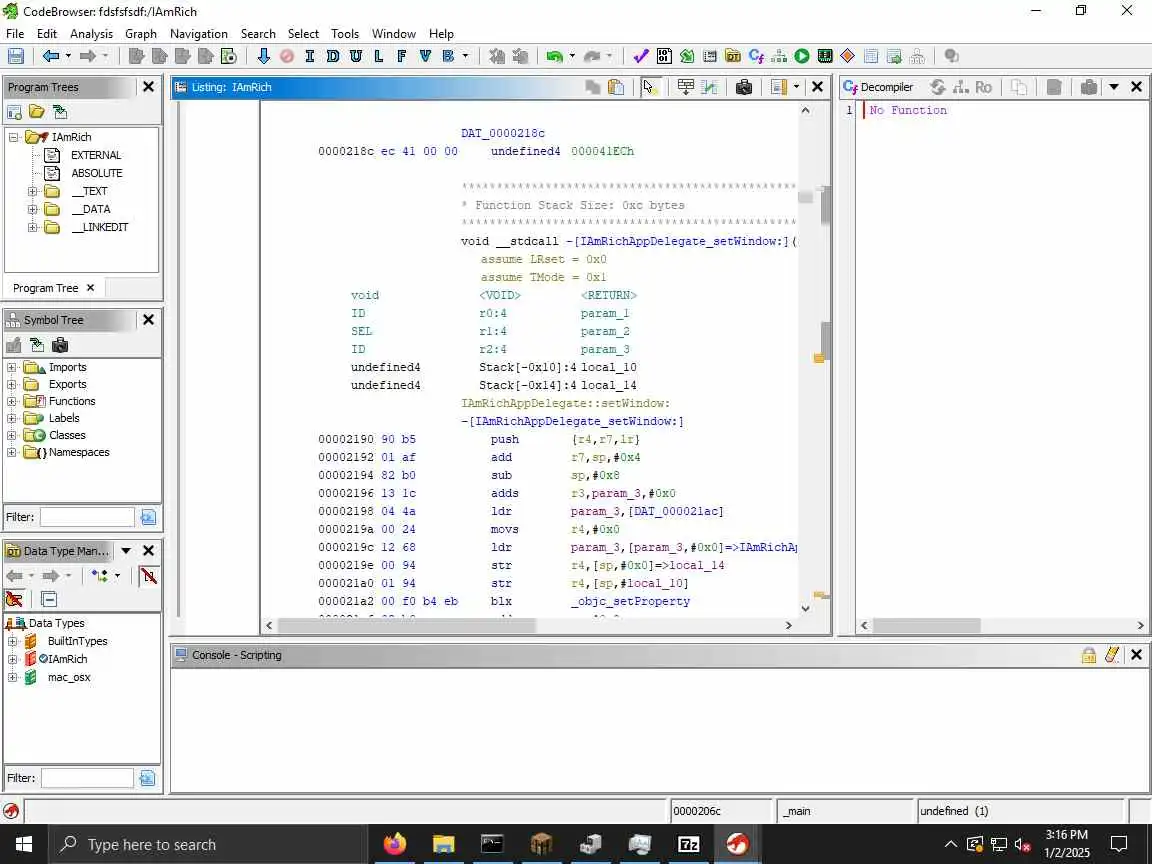This screenshot has height=864, width=1152.
Task: Expand the __TEXT folder
Action: click(32, 191)
